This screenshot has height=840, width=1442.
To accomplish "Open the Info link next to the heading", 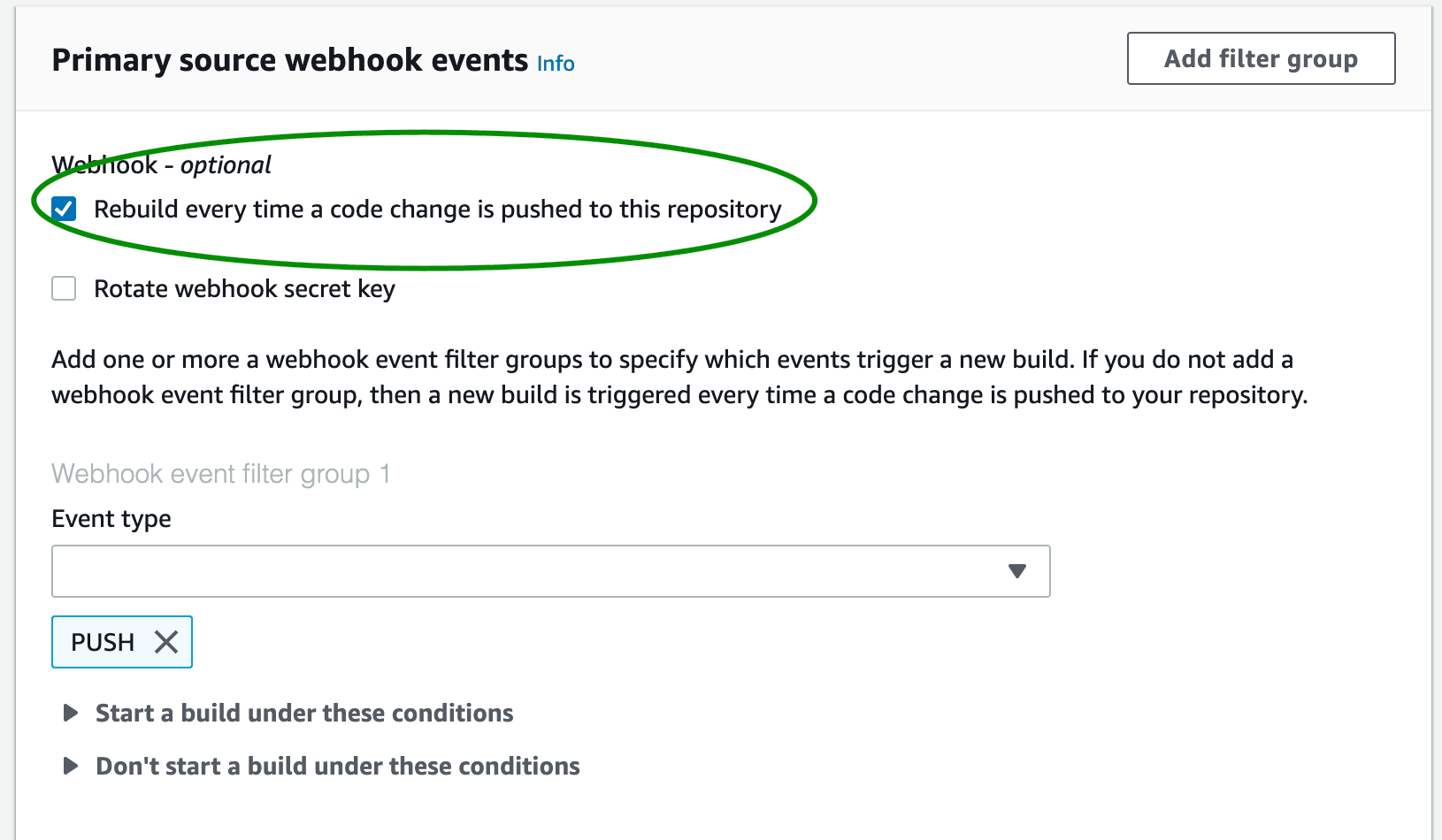I will tap(556, 63).
